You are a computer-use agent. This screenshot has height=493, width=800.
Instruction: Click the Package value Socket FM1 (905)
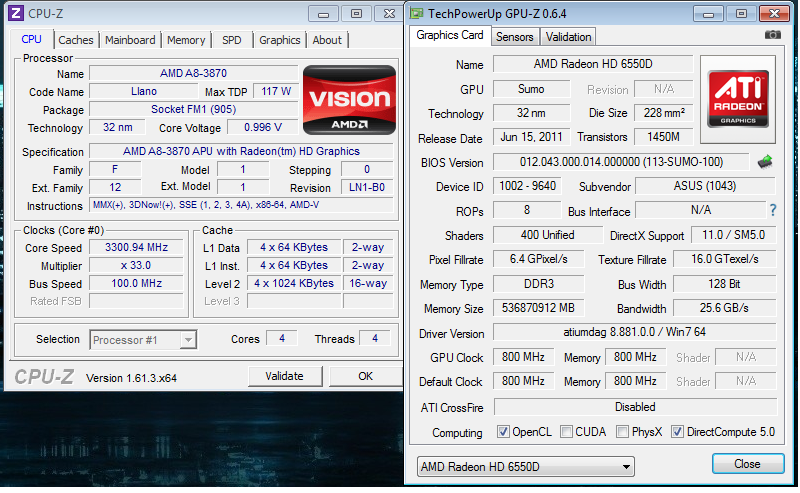193,109
